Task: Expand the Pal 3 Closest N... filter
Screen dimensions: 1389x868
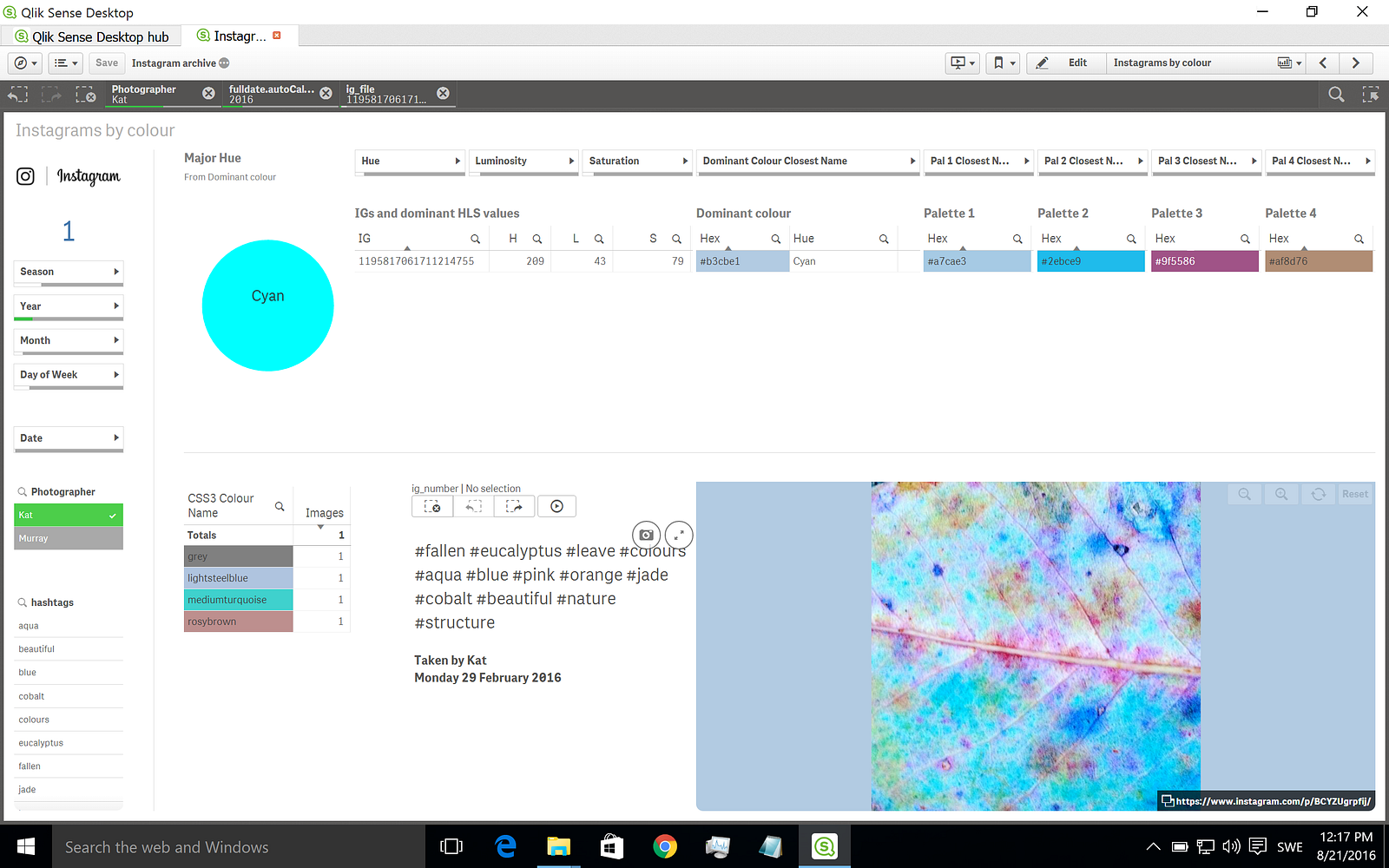Action: pyautogui.click(x=1206, y=161)
